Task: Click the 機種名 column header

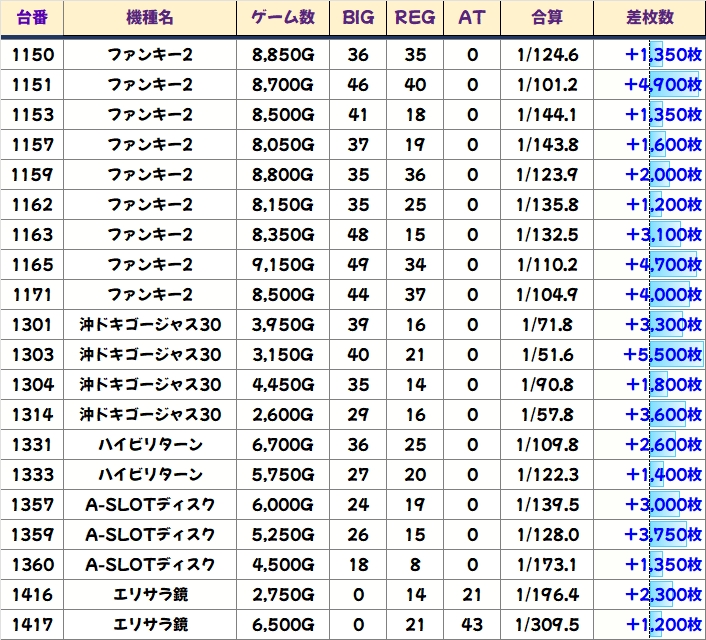Action: [150, 18]
